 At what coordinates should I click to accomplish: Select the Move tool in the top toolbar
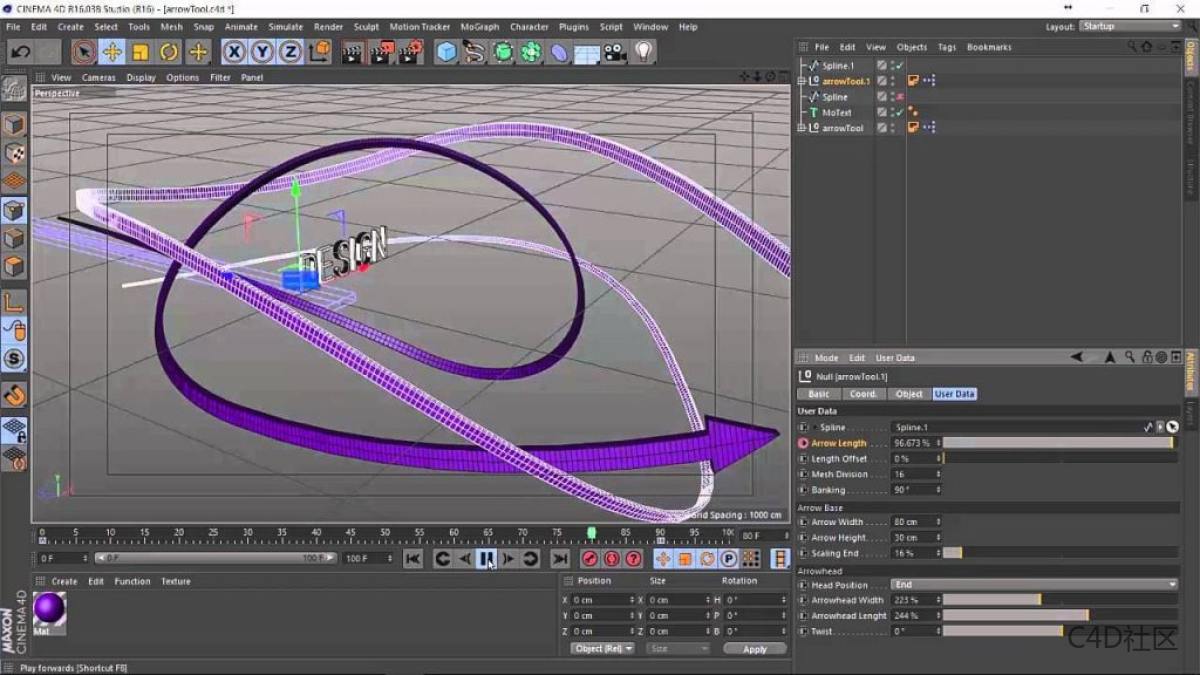click(x=112, y=52)
